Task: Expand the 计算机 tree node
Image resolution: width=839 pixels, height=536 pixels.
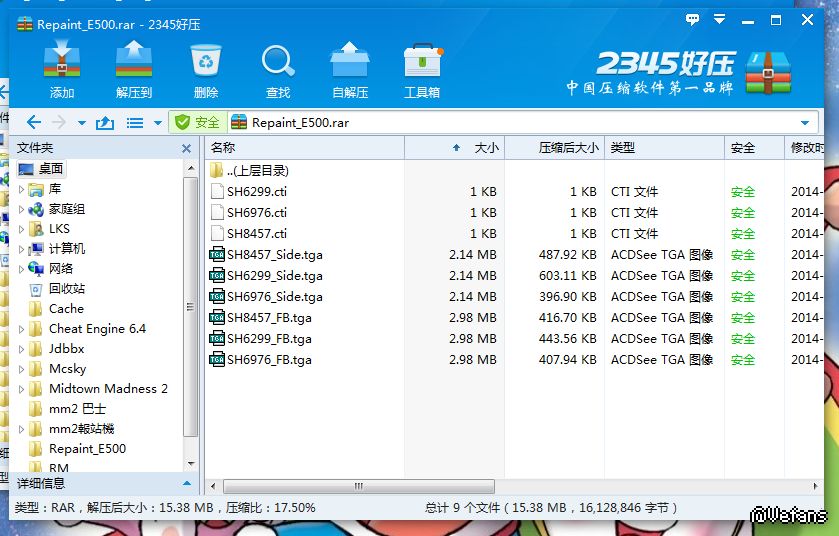Action: click(x=21, y=249)
